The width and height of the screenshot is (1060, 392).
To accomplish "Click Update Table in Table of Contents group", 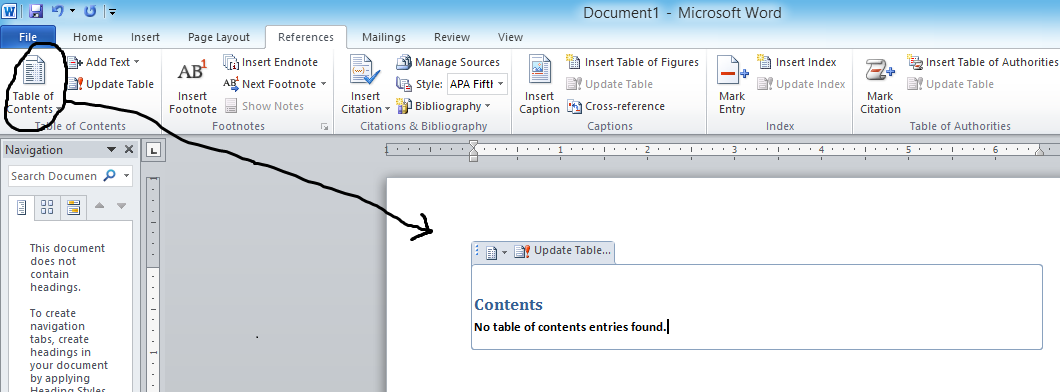I will coord(111,84).
